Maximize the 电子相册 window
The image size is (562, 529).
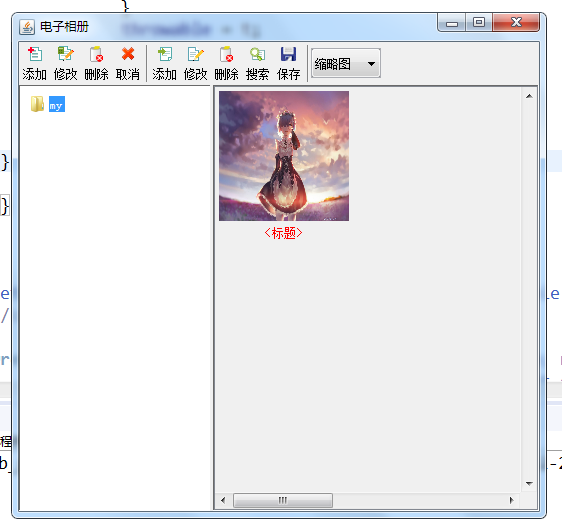pos(479,23)
